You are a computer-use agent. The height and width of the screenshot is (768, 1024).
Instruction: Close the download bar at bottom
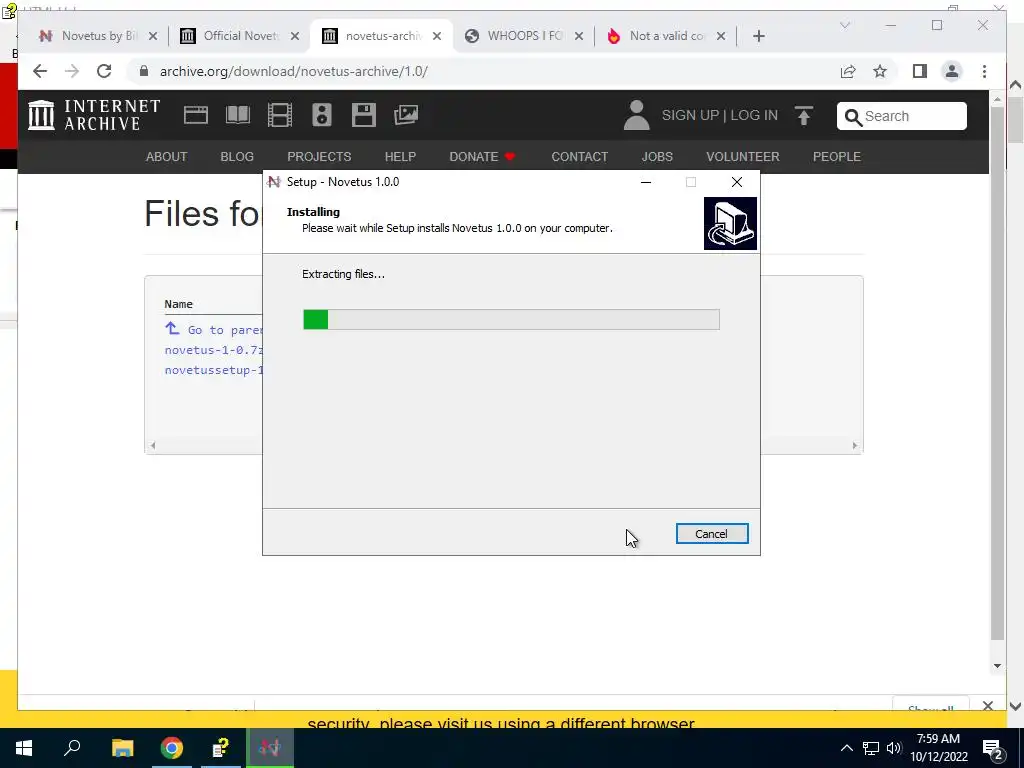coord(987,706)
